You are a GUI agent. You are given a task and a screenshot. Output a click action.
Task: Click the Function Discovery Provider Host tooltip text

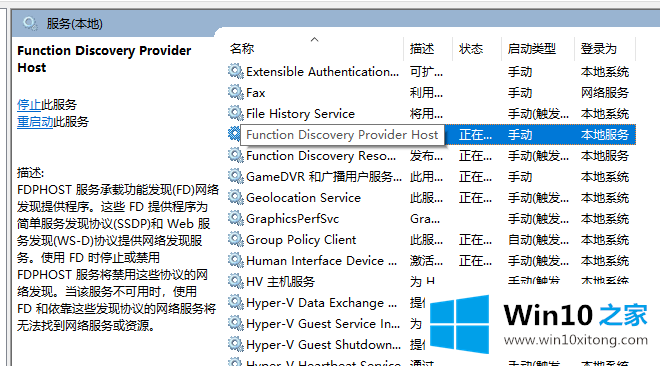[x=342, y=135]
